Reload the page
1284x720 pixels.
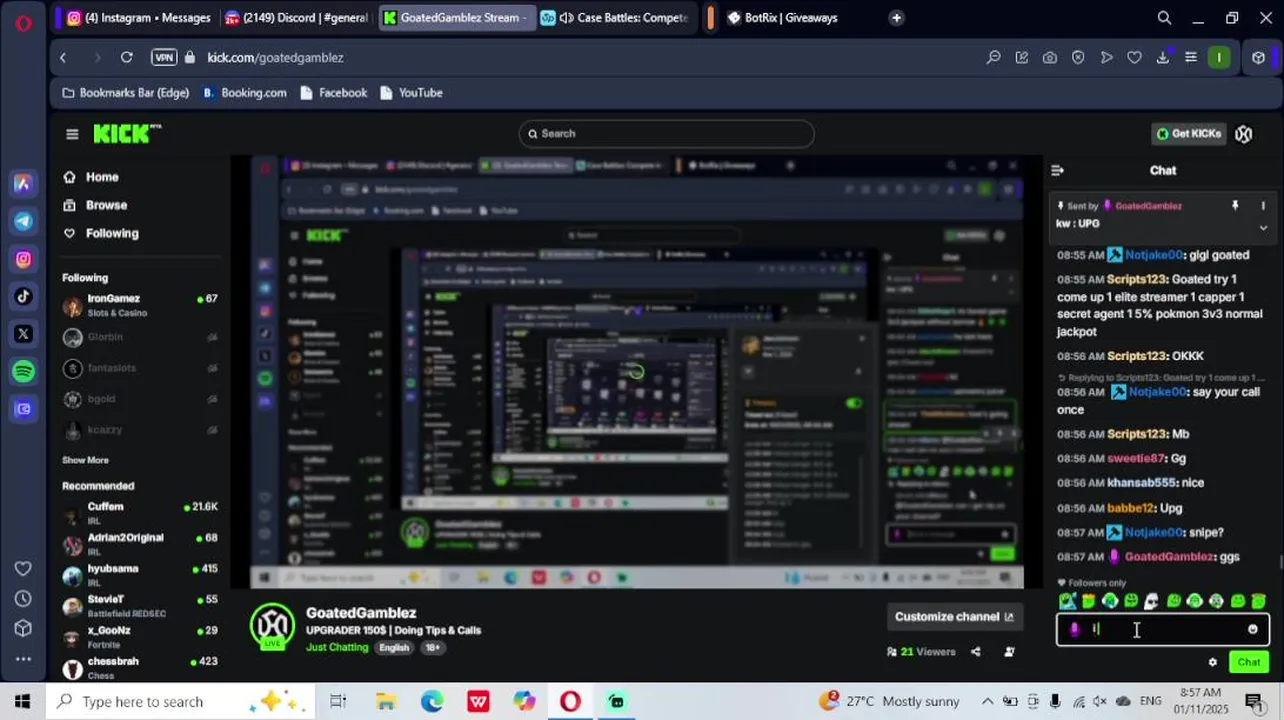pyautogui.click(x=126, y=57)
